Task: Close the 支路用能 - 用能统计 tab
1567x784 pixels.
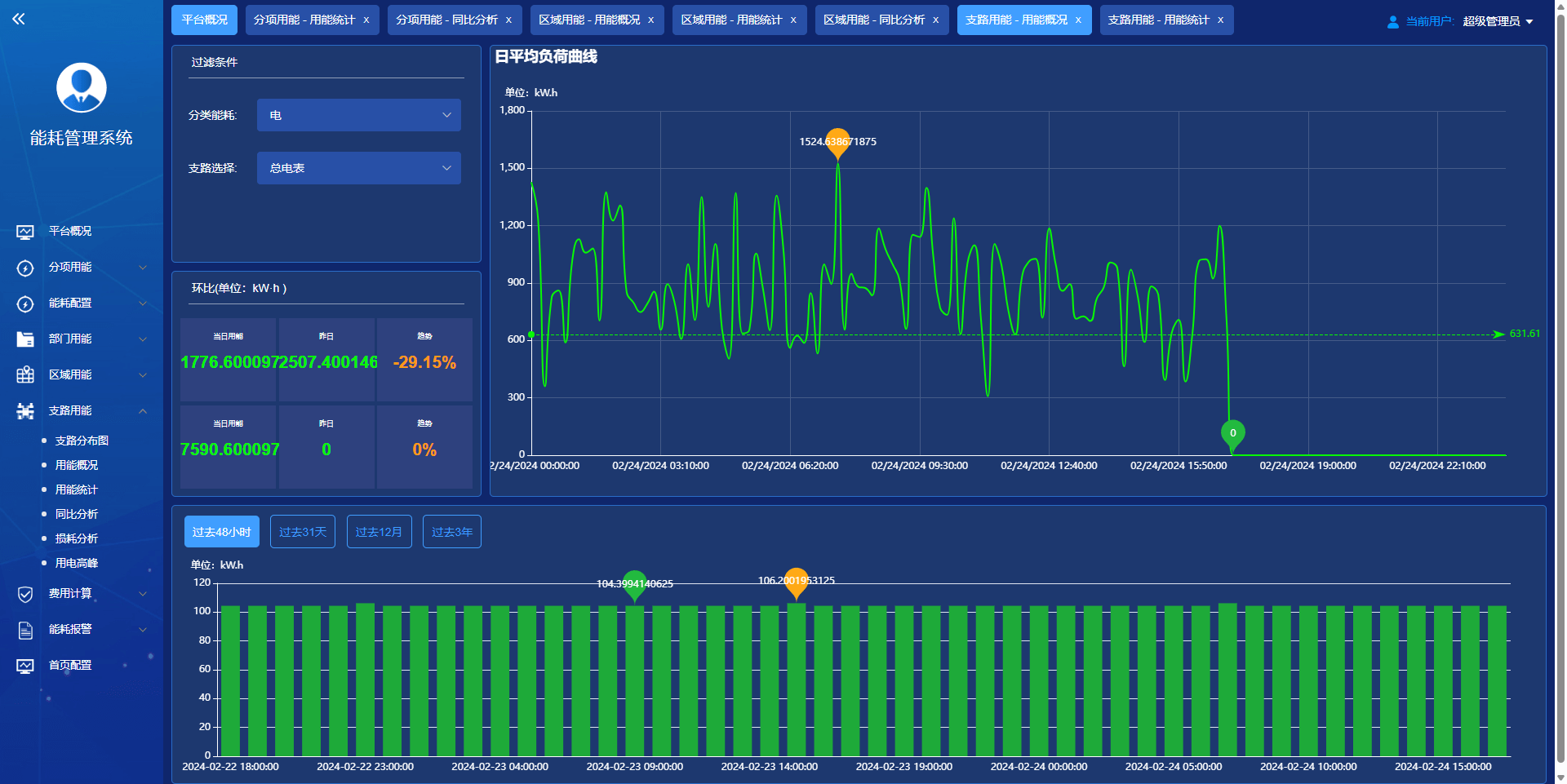Action: pos(1220,20)
